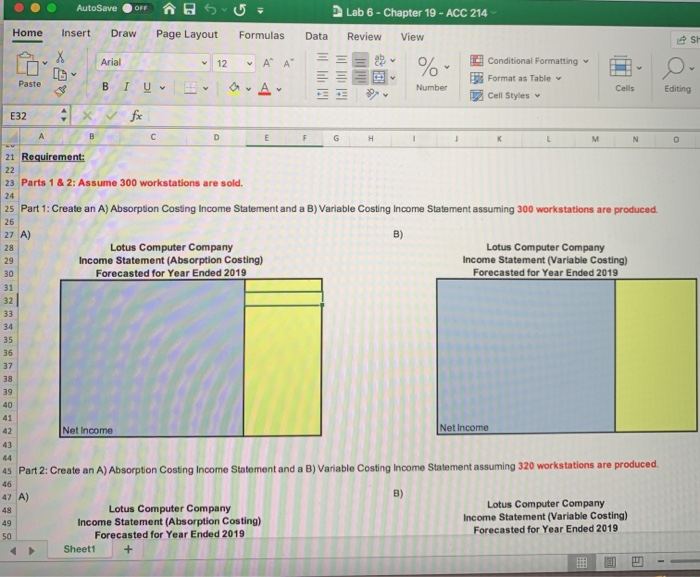Click the Format Painter brush icon
The width and height of the screenshot is (700, 577).
pyautogui.click(x=60, y=91)
